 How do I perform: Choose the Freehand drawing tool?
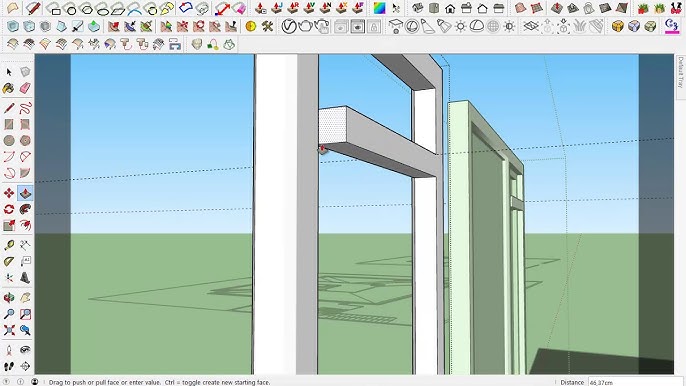coord(25,108)
